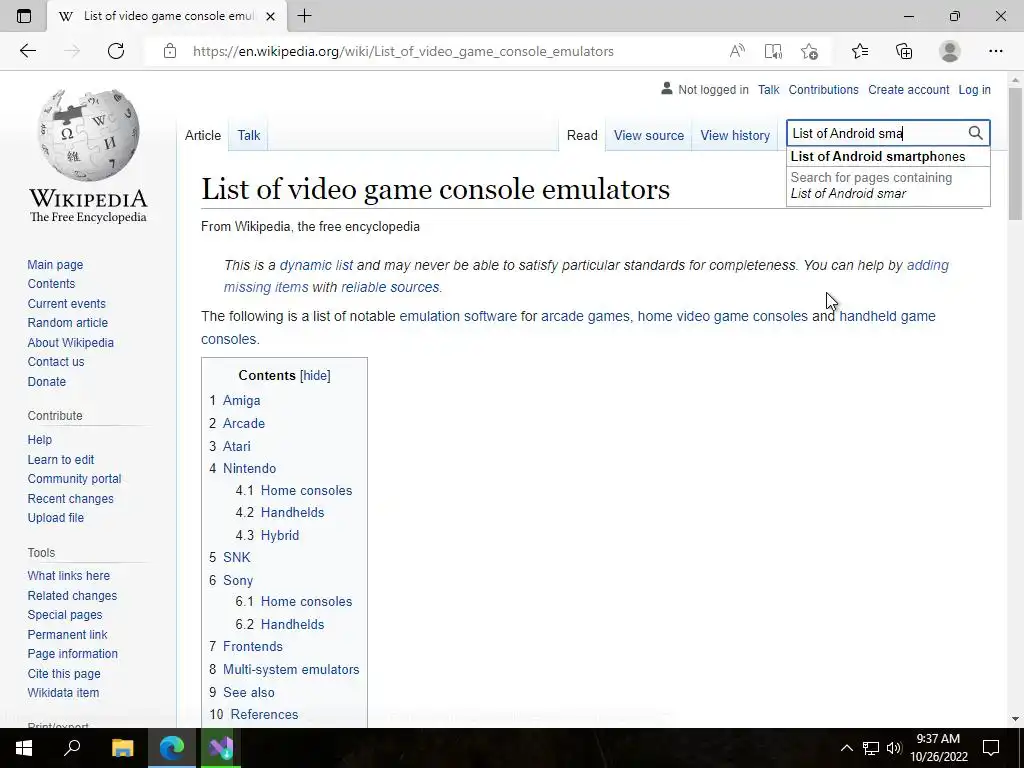Viewport: 1024px width, 768px height.
Task: Close the List of video game console tab
Action: (x=270, y=16)
